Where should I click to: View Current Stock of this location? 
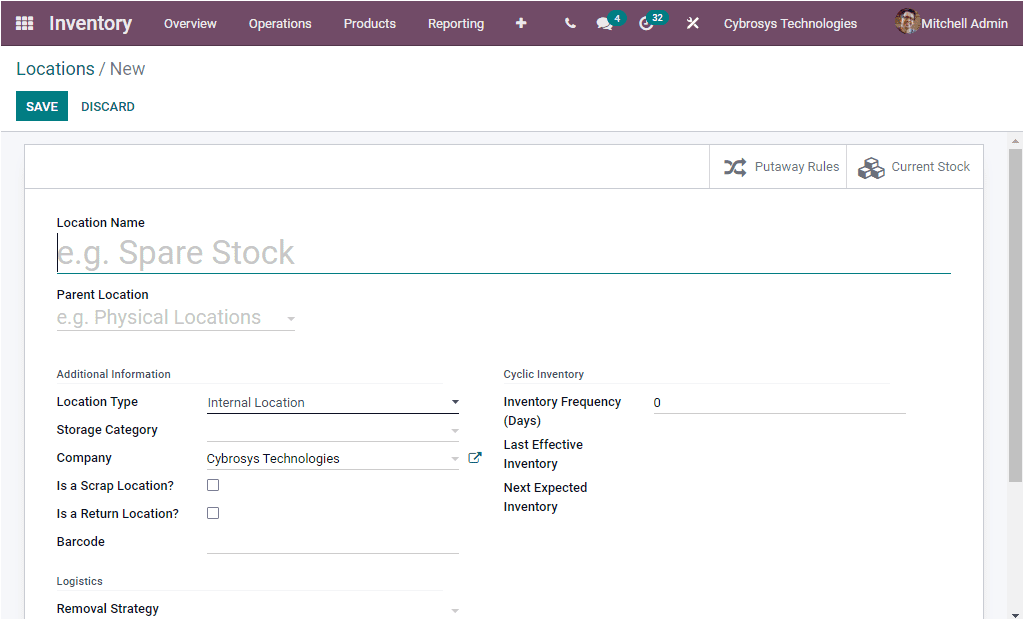(x=913, y=167)
